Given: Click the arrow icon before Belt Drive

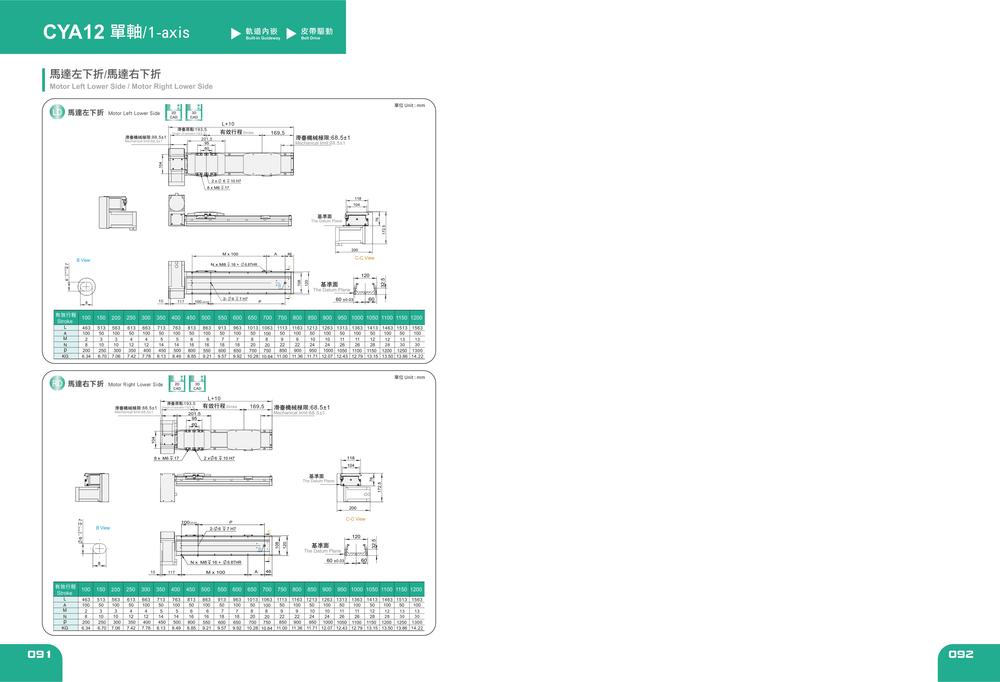Looking at the screenshot, I should (x=291, y=33).
